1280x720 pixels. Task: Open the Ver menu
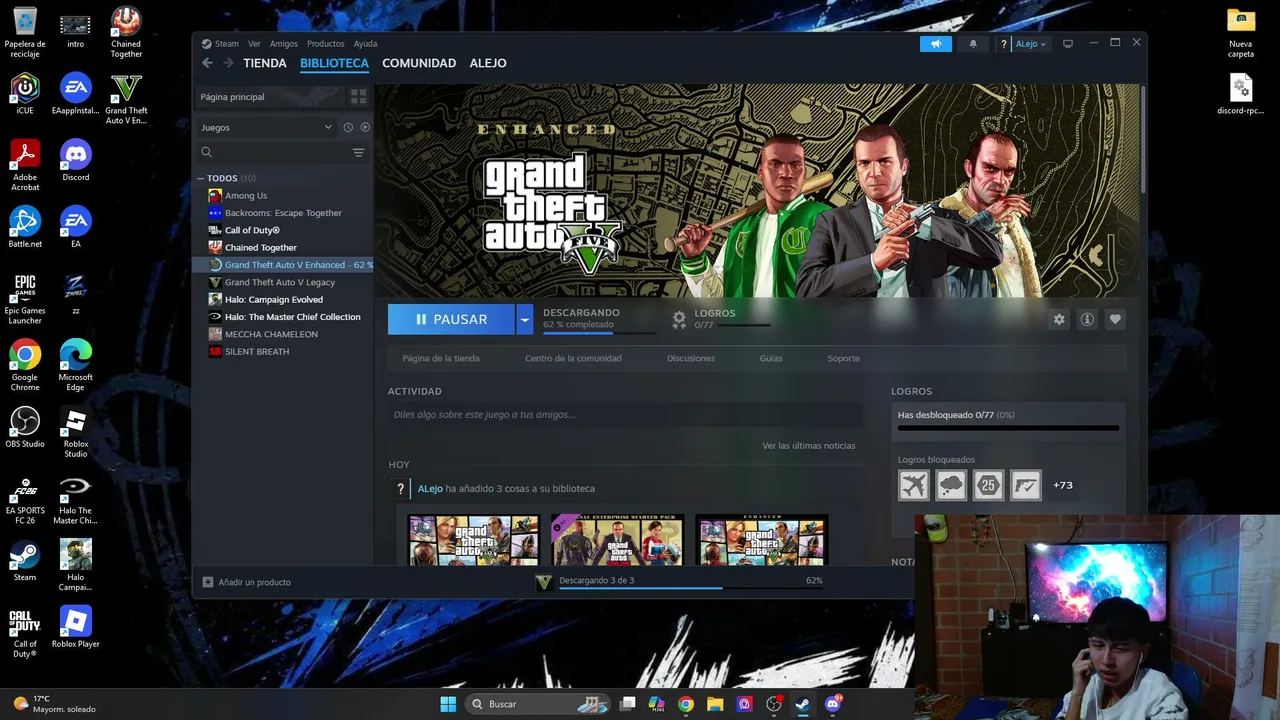pos(254,44)
